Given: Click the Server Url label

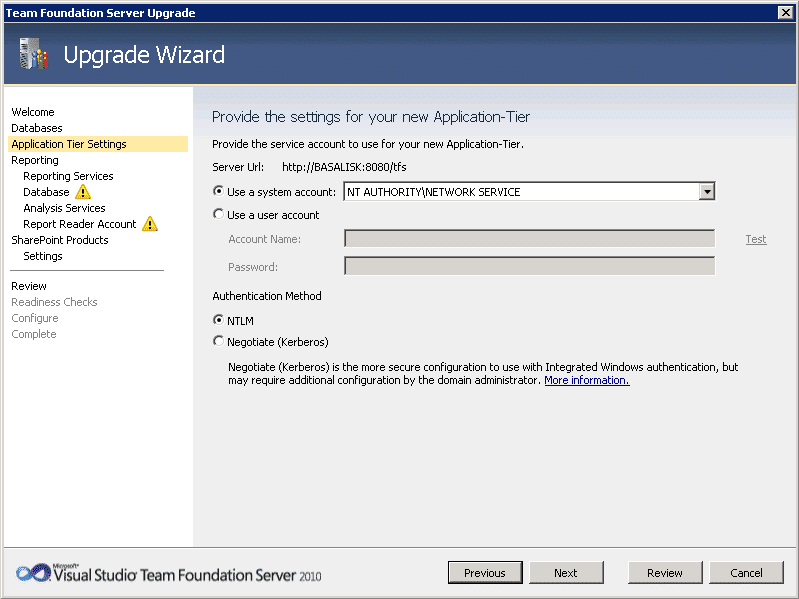Looking at the screenshot, I should pyautogui.click(x=238, y=167).
